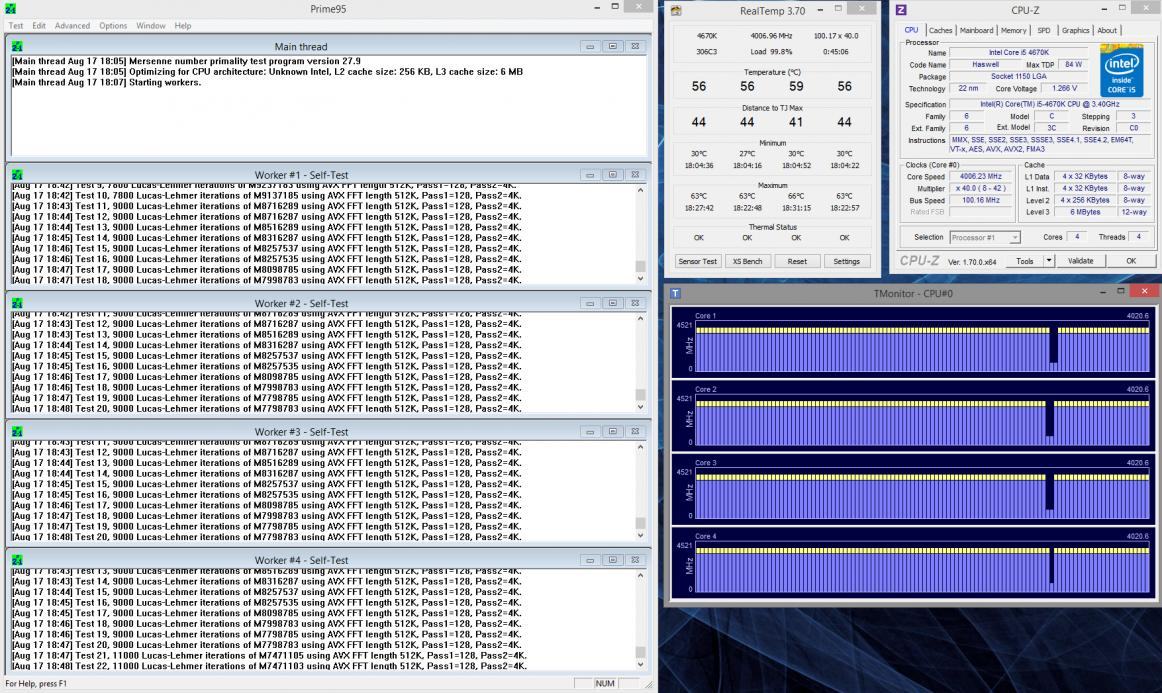Image resolution: width=1162 pixels, height=693 pixels.
Task: Open the Window menu in Prime95
Action: (x=150, y=25)
